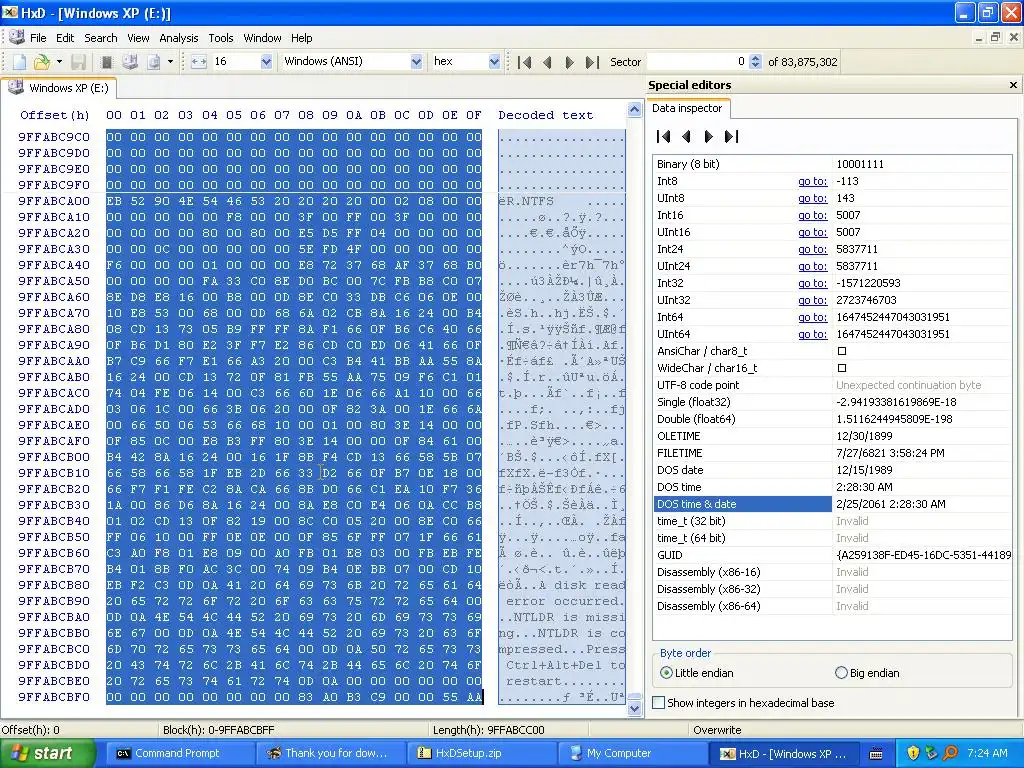This screenshot has width=1024, height=768.
Task: Select Big endian byte order
Action: 841,673
